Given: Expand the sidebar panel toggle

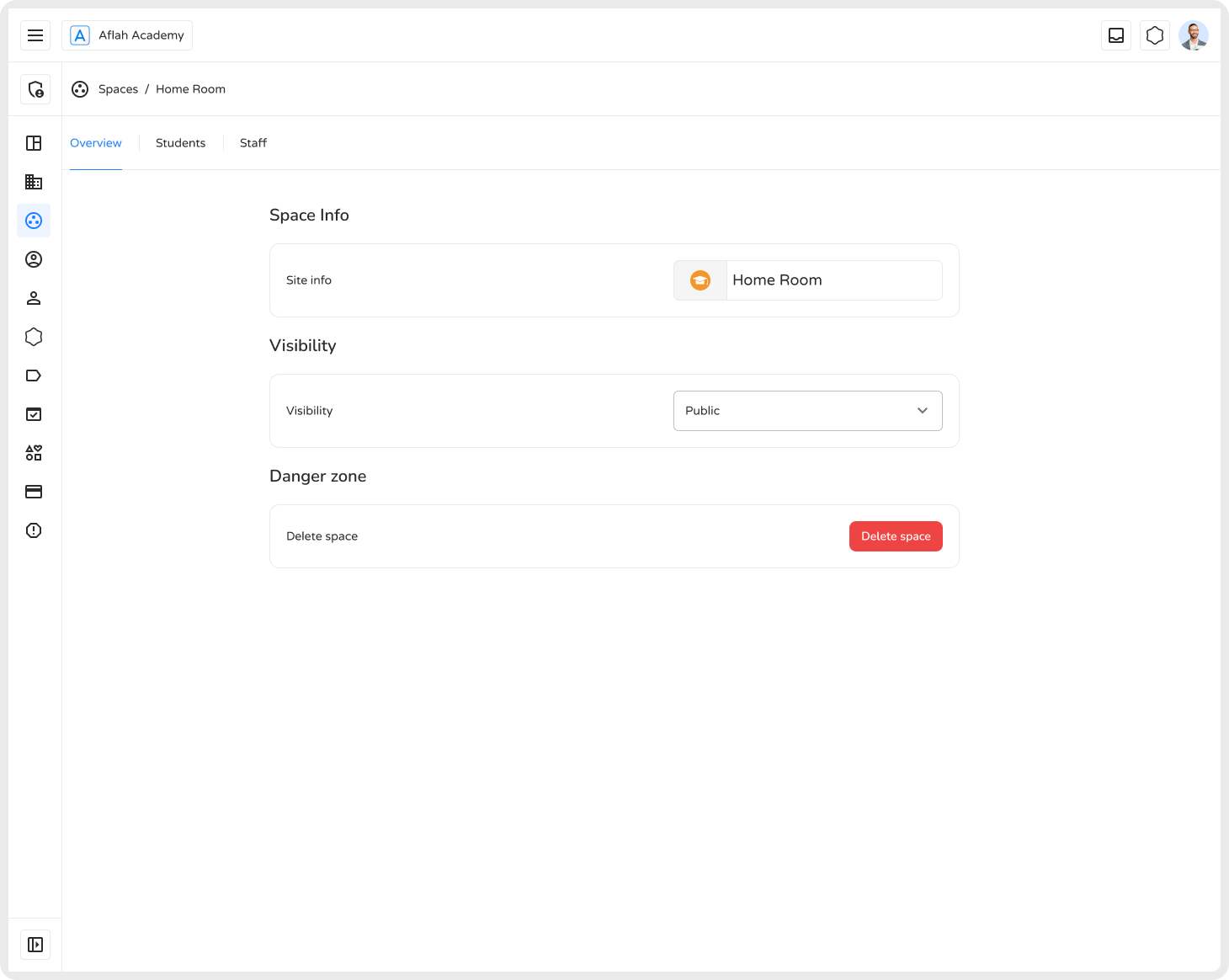Looking at the screenshot, I should [35, 945].
